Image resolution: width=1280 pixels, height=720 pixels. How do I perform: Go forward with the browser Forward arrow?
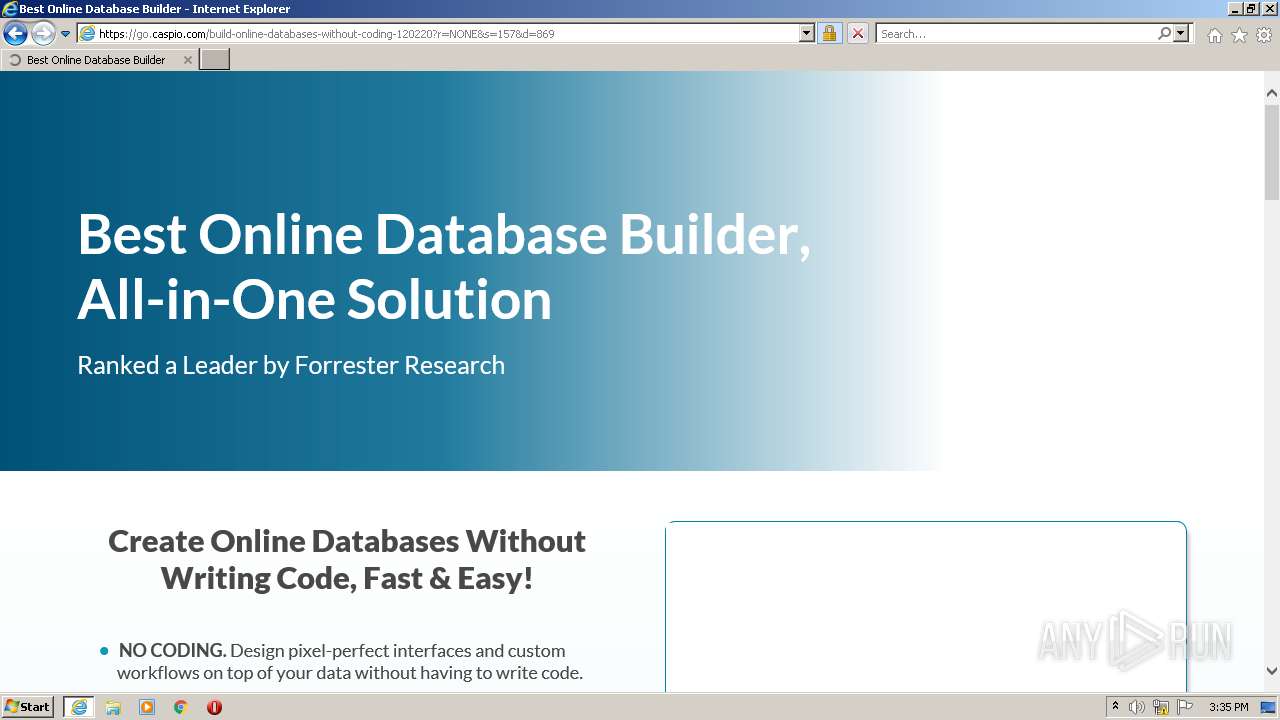pos(43,33)
